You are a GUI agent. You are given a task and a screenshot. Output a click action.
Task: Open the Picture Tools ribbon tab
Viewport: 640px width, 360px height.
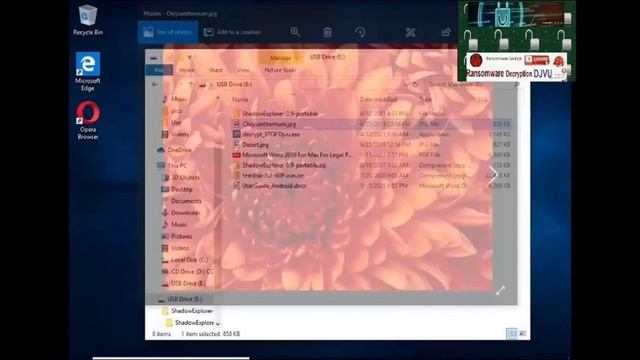tap(280, 70)
